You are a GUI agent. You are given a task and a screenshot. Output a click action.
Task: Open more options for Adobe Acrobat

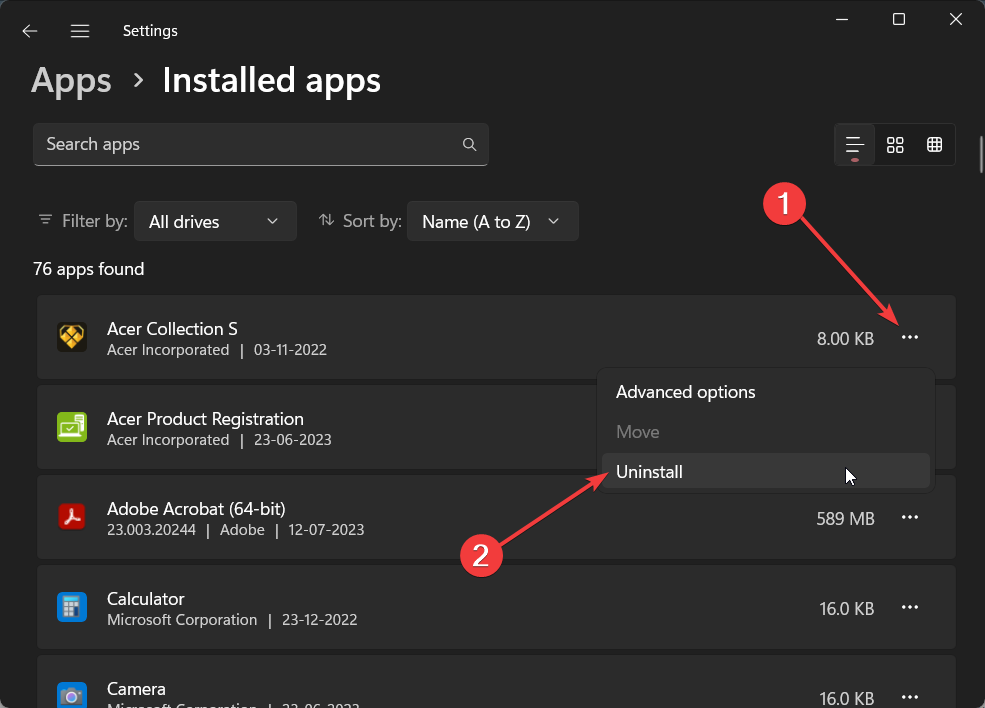(x=910, y=518)
